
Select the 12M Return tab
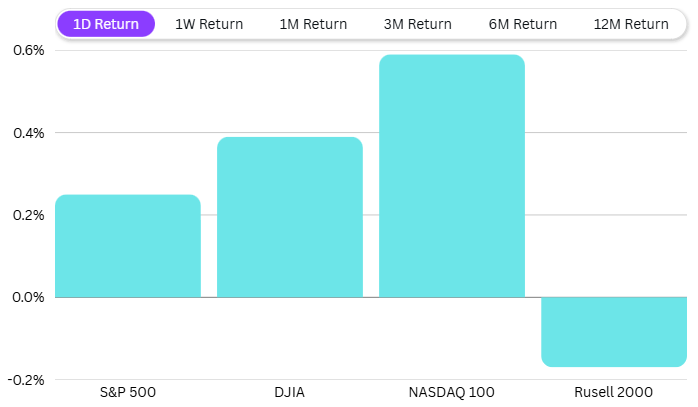tap(631, 24)
